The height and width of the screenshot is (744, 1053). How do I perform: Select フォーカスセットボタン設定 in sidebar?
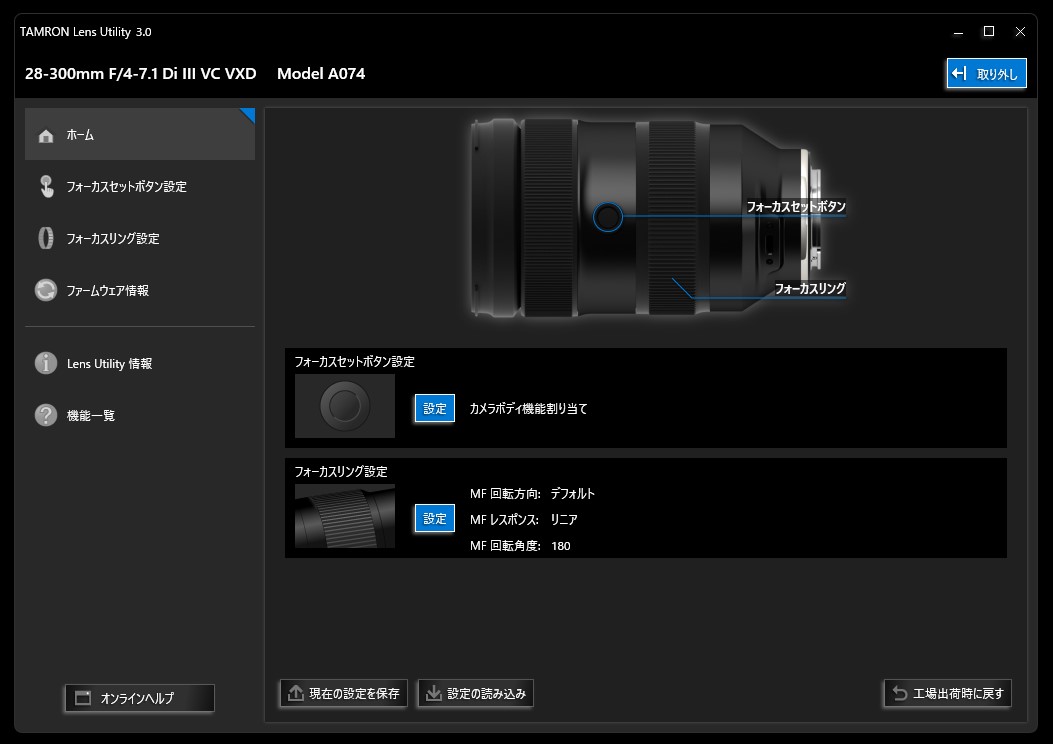[126, 187]
